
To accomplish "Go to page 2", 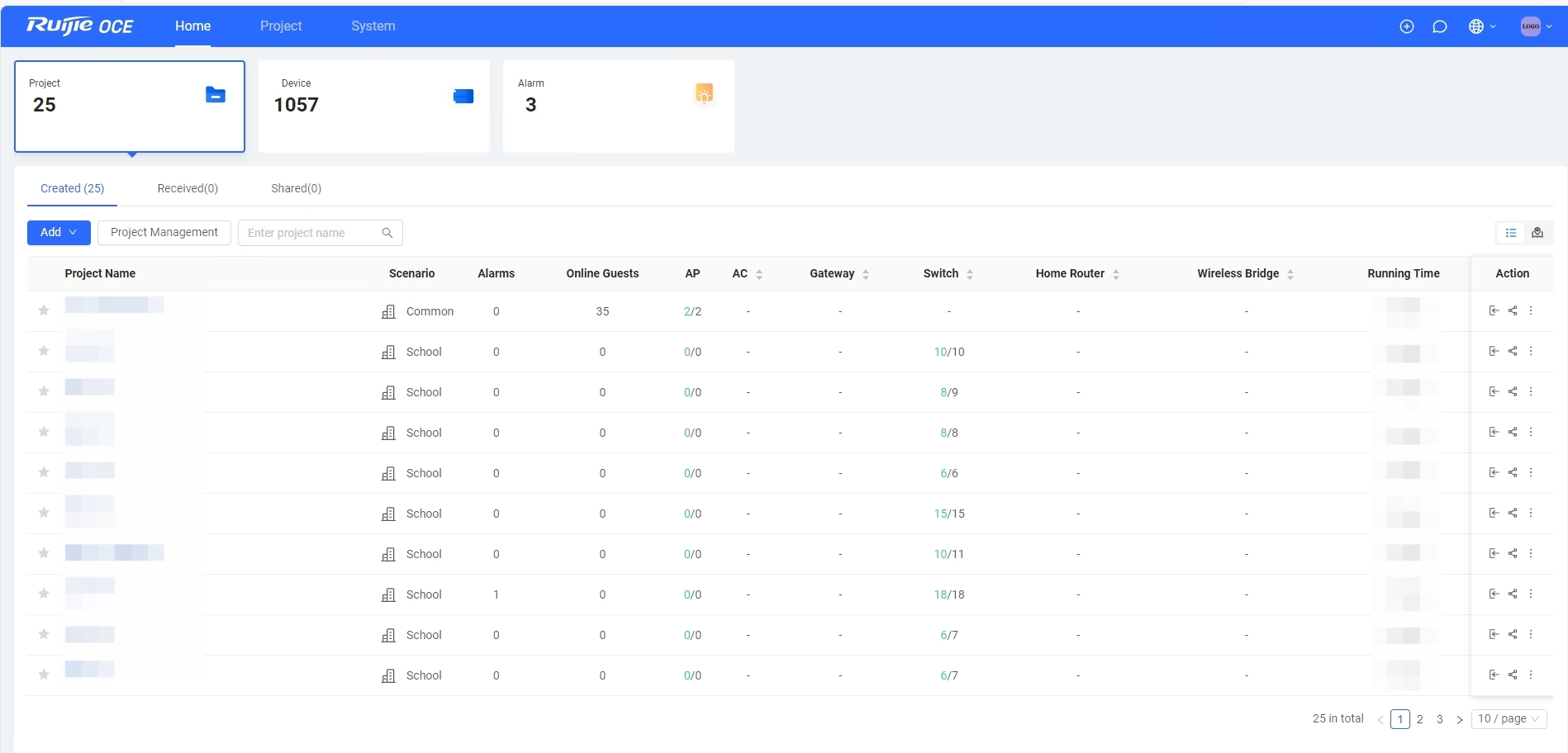I will (x=1420, y=719).
